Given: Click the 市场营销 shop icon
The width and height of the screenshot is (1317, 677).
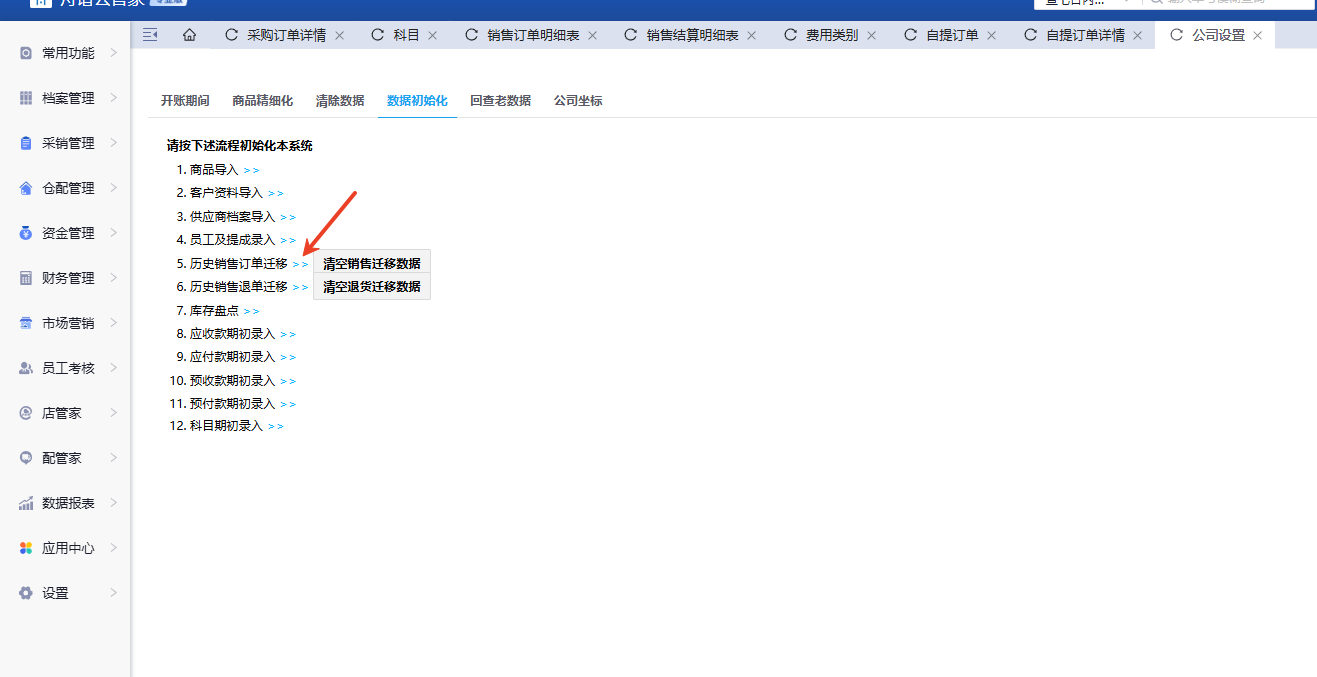Looking at the screenshot, I should (x=26, y=323).
